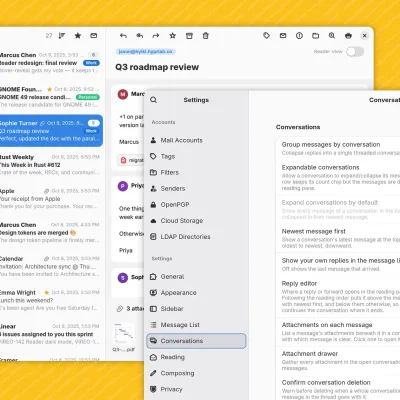Click the sort order icon above message list
Screen dimensions: 400x400
62,35
